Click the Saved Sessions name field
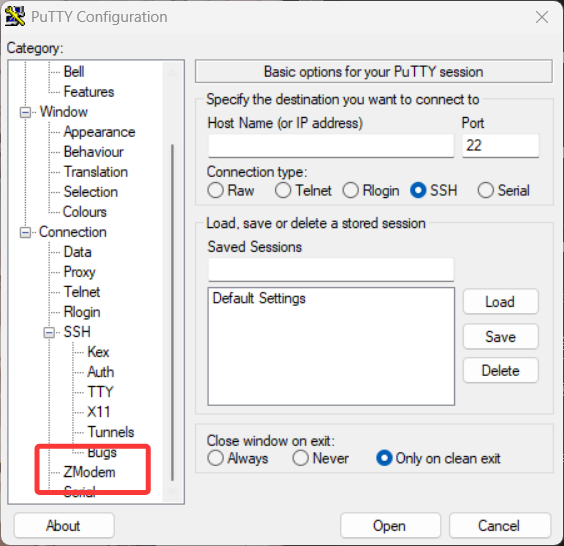The width and height of the screenshot is (564, 546). tap(331, 269)
